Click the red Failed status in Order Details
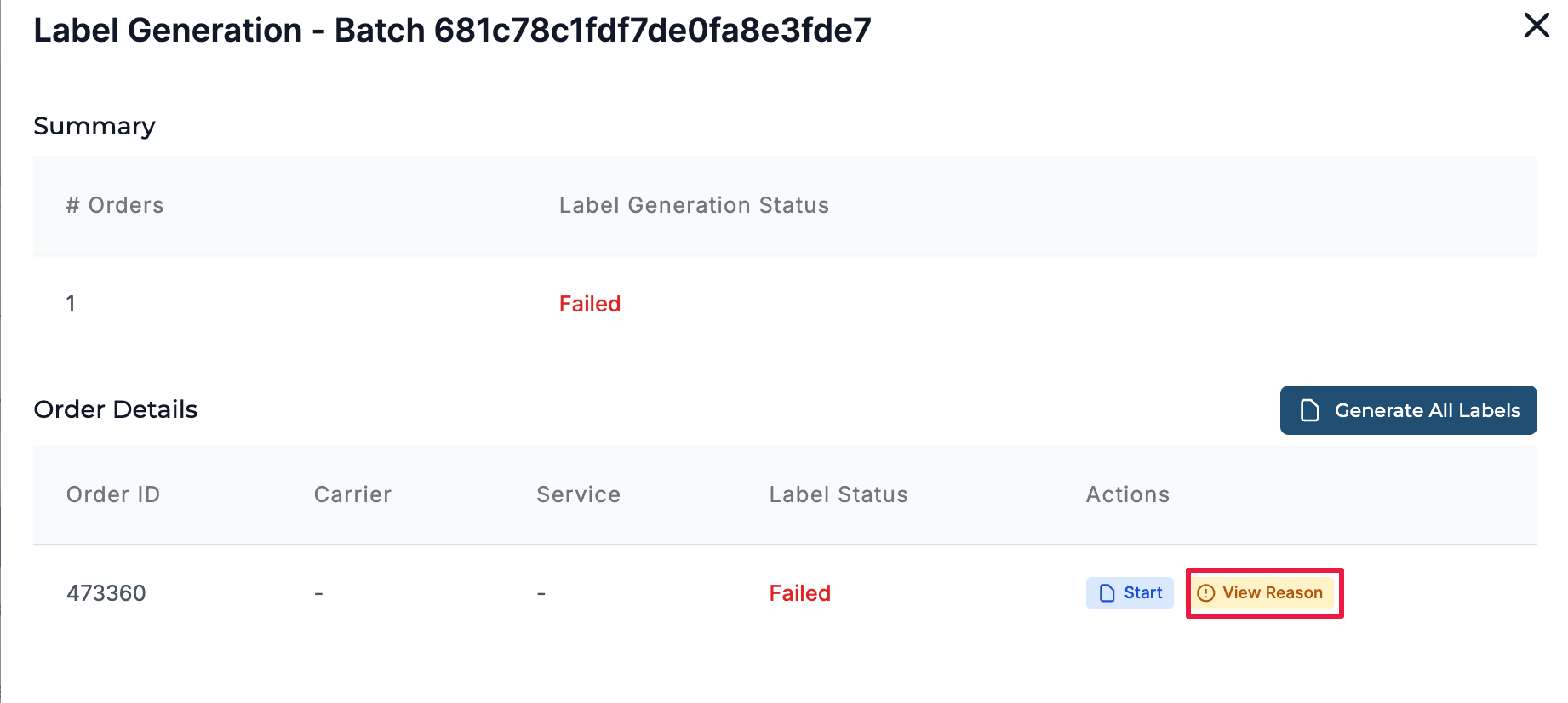This screenshot has width=1568, height=703. (x=799, y=593)
